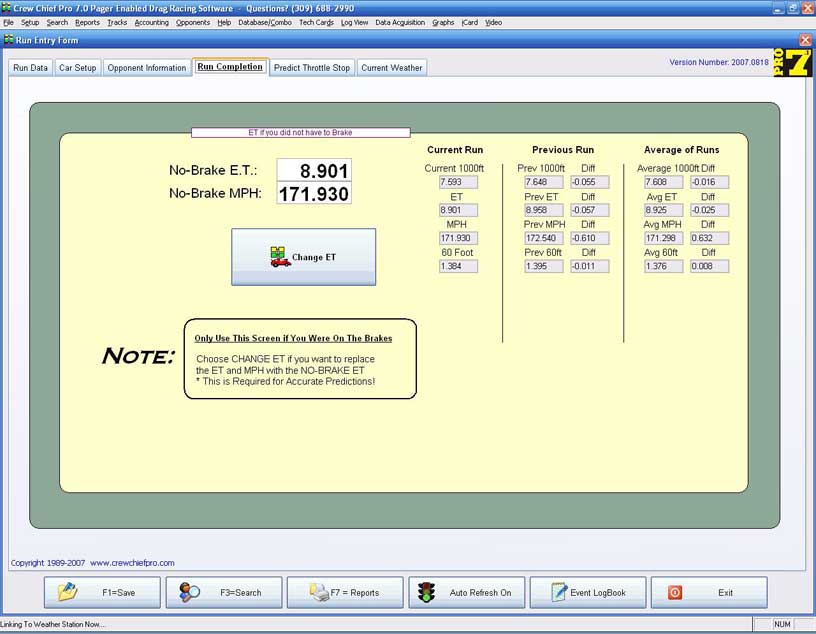
Task: Click the Prev 60ft field showing 1.395
Action: (x=544, y=266)
